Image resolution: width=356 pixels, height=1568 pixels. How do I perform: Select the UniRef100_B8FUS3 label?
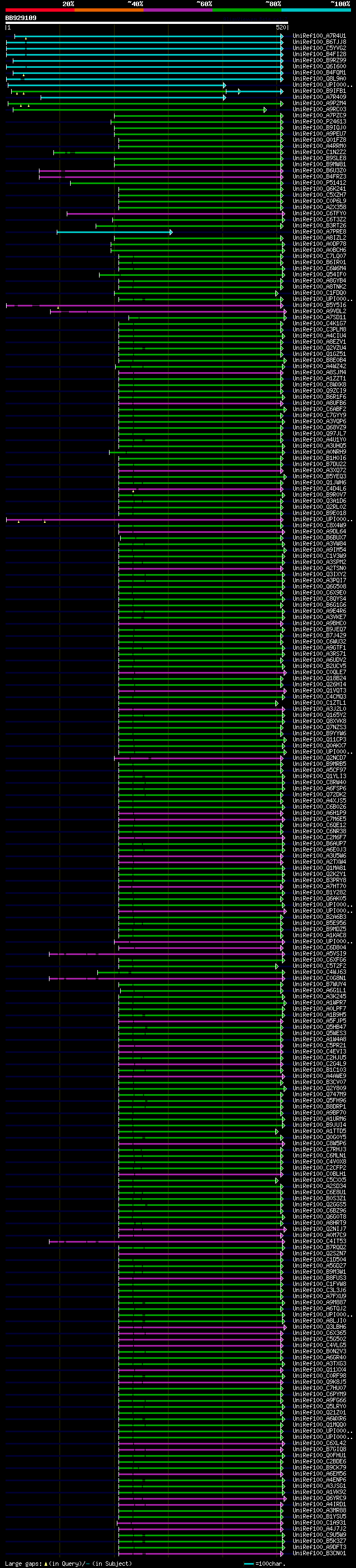click(x=319, y=1278)
